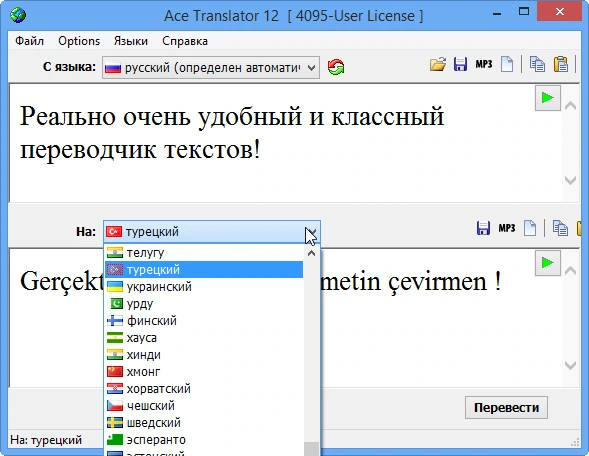This screenshot has height=456, width=589.
Task: Copy source text with top copy icon
Action: point(537,64)
